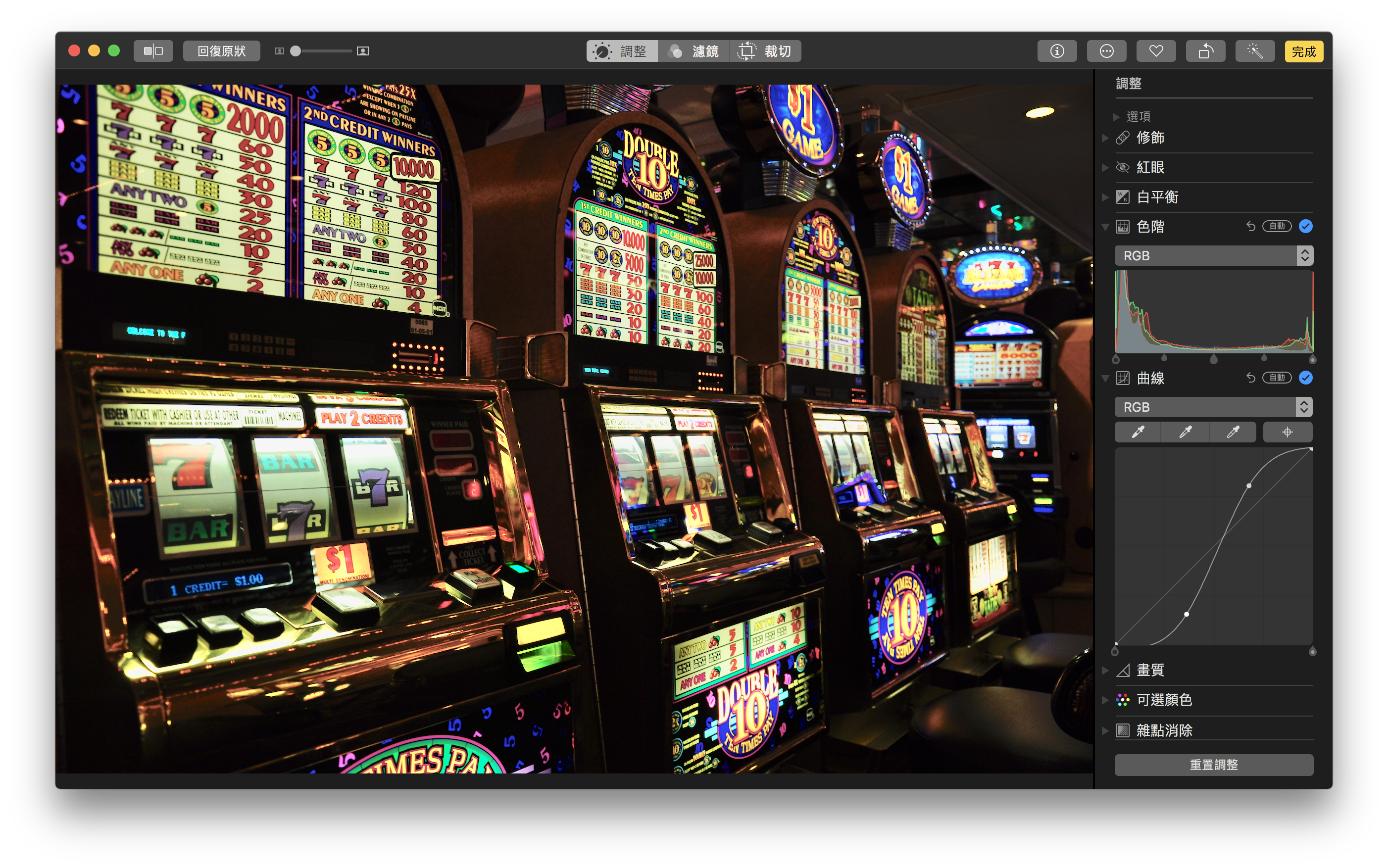Click the small zoom-out image icon

280,51
